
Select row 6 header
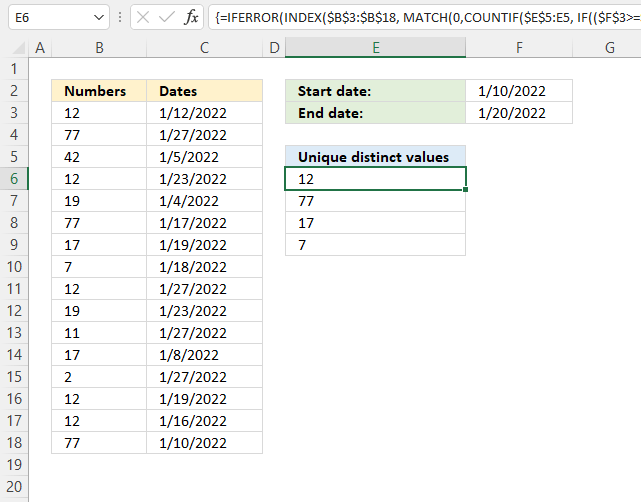click(14, 179)
